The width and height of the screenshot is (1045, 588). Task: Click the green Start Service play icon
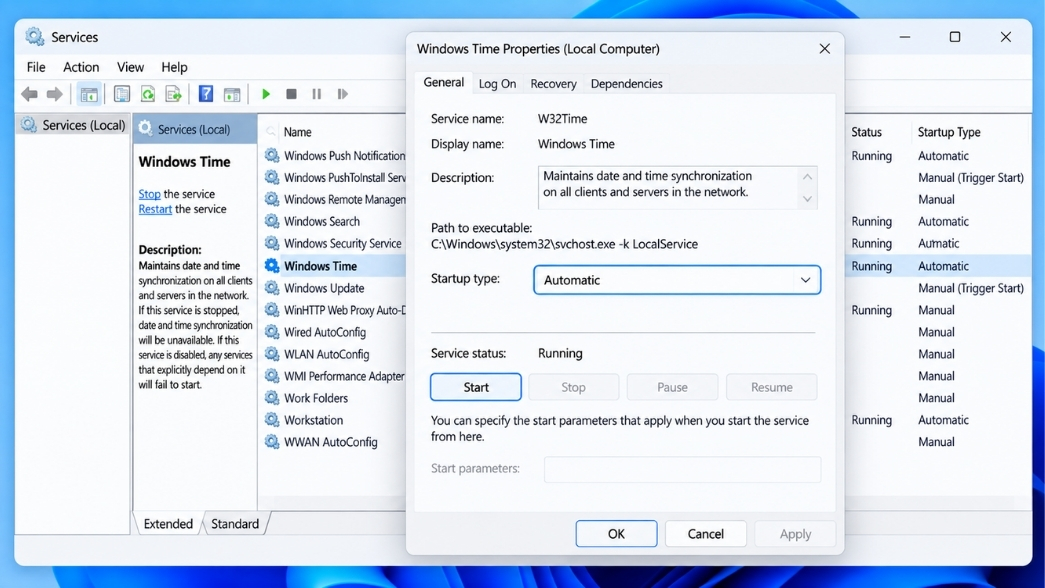(266, 94)
